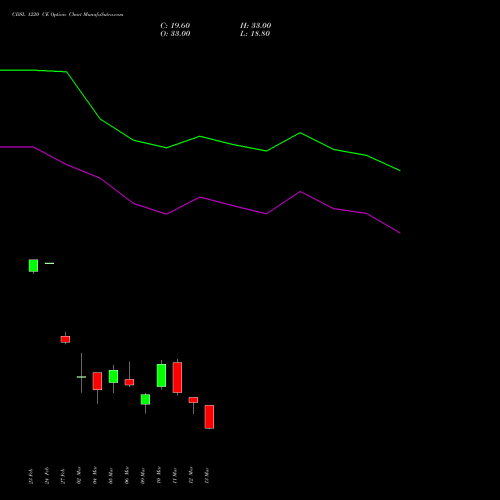
Task: Click the 09 Mar date axis label
Action: [143, 475]
